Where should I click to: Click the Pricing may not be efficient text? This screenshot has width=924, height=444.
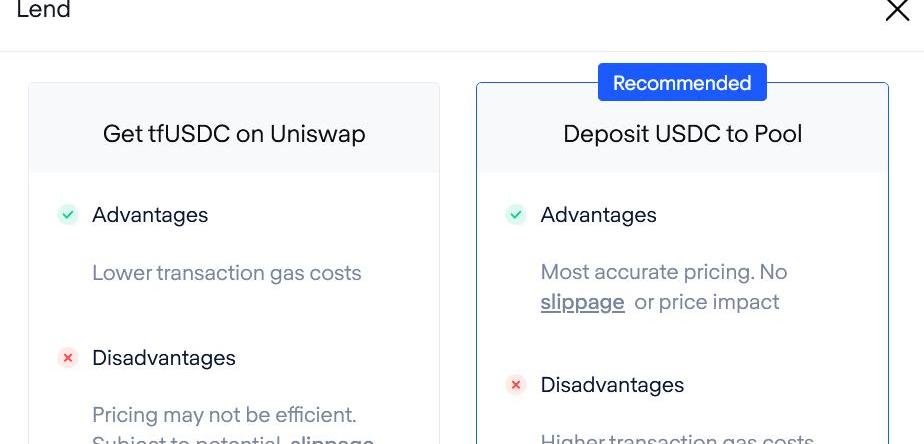pos(224,414)
